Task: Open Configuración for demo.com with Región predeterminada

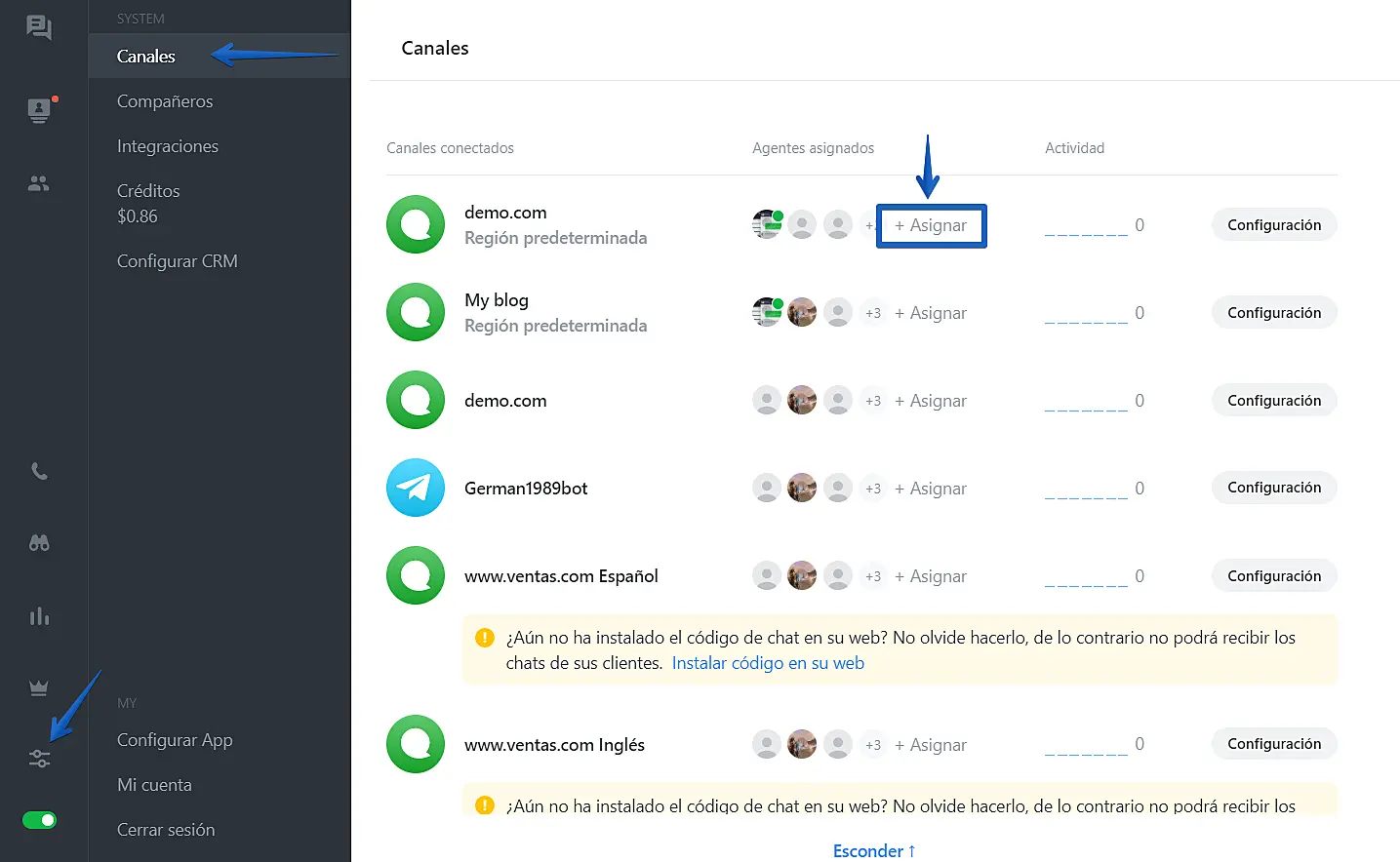Action: point(1274,224)
